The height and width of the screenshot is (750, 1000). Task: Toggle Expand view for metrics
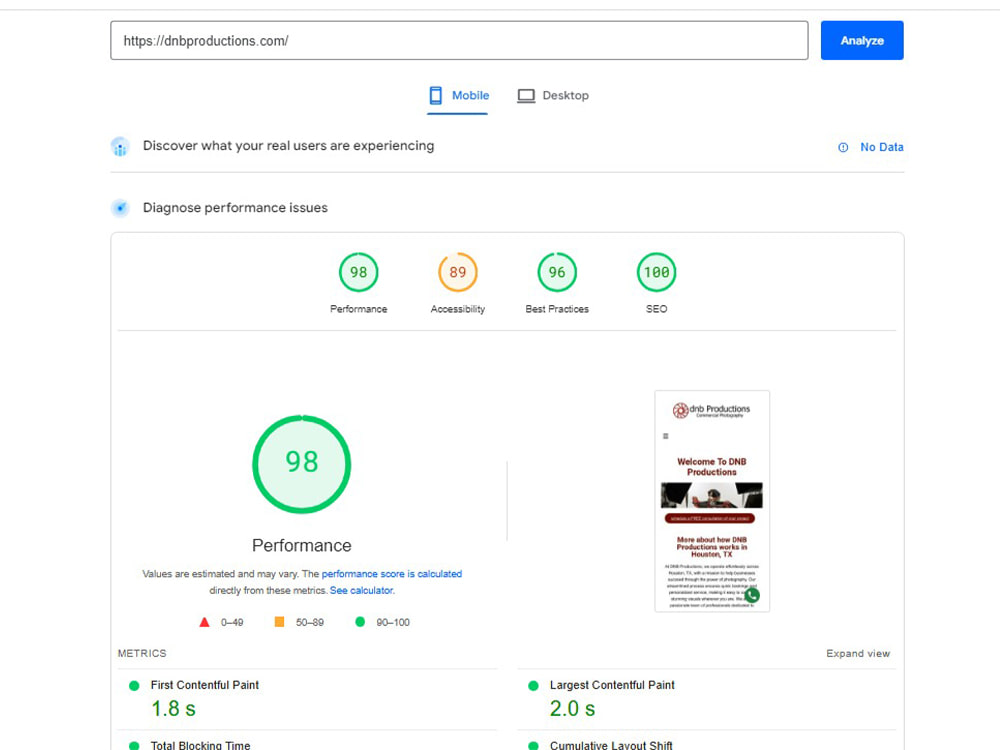click(x=858, y=654)
